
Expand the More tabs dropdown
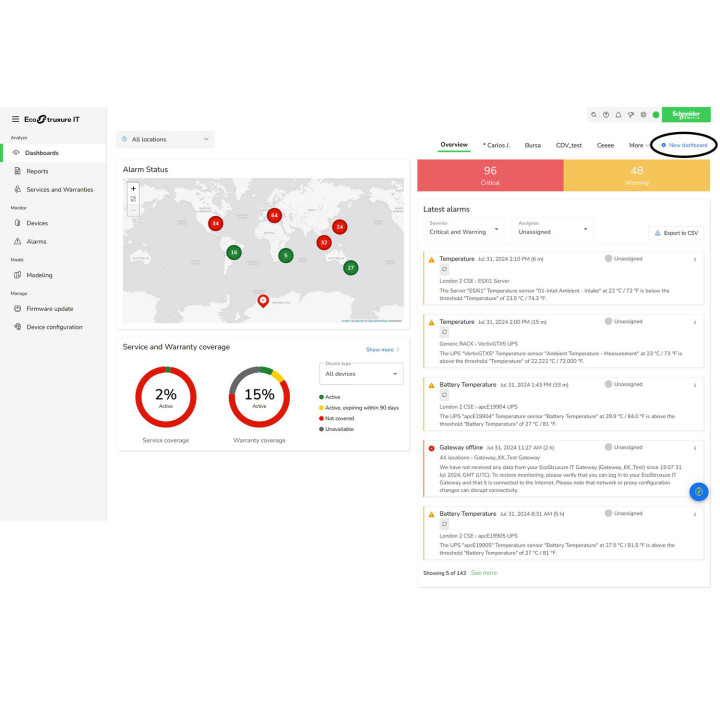pyautogui.click(x=638, y=145)
